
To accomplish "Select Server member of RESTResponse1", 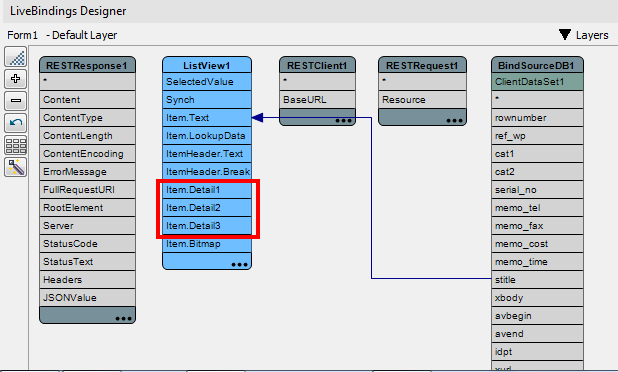I will click(87, 226).
